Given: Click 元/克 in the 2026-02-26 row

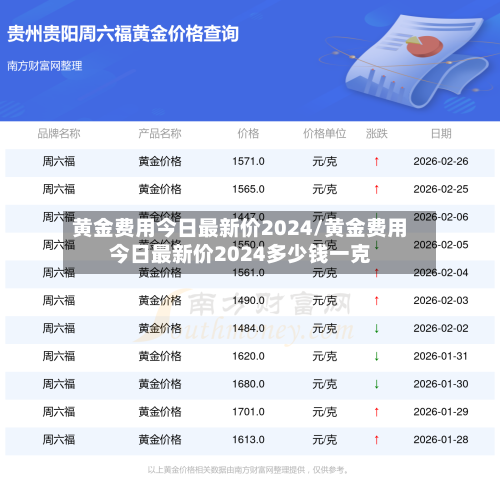Looking at the screenshot, I should point(325,162).
